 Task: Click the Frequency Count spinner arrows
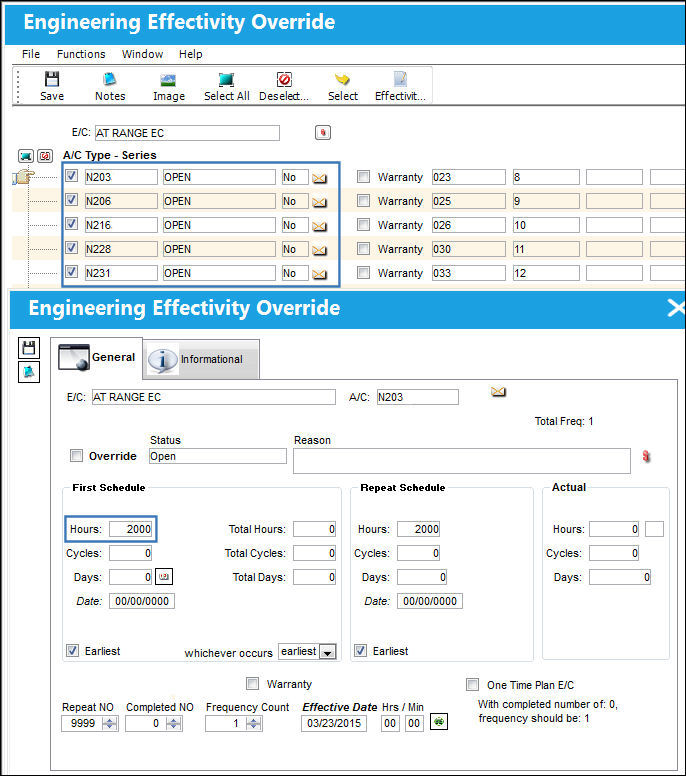click(253, 724)
